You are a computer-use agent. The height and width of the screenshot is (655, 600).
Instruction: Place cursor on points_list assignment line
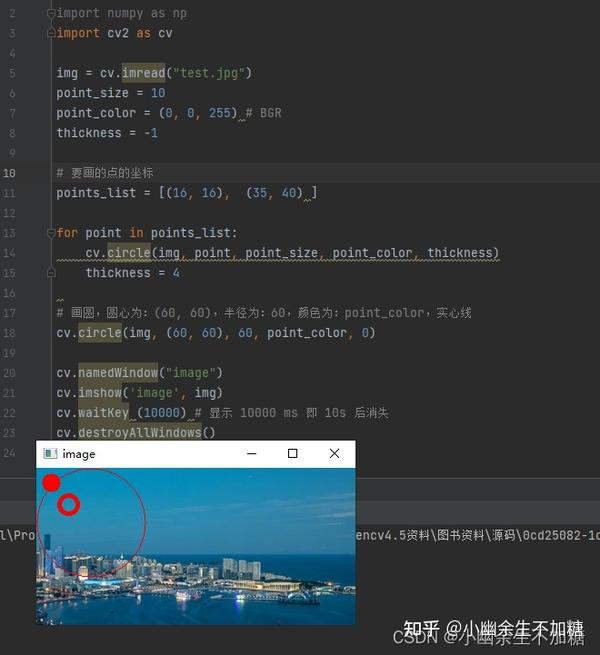[187, 193]
